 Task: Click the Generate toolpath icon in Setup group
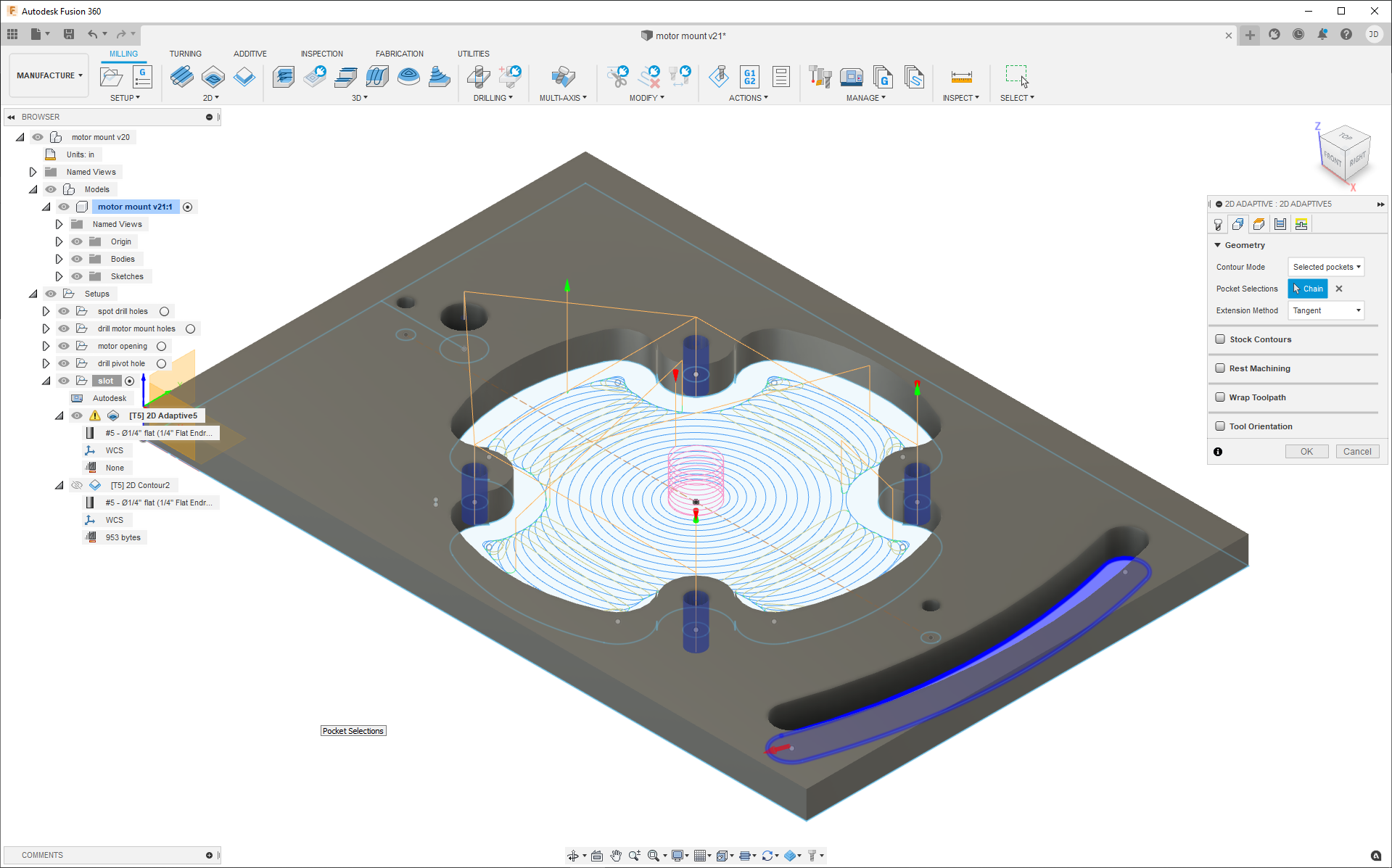click(x=142, y=76)
